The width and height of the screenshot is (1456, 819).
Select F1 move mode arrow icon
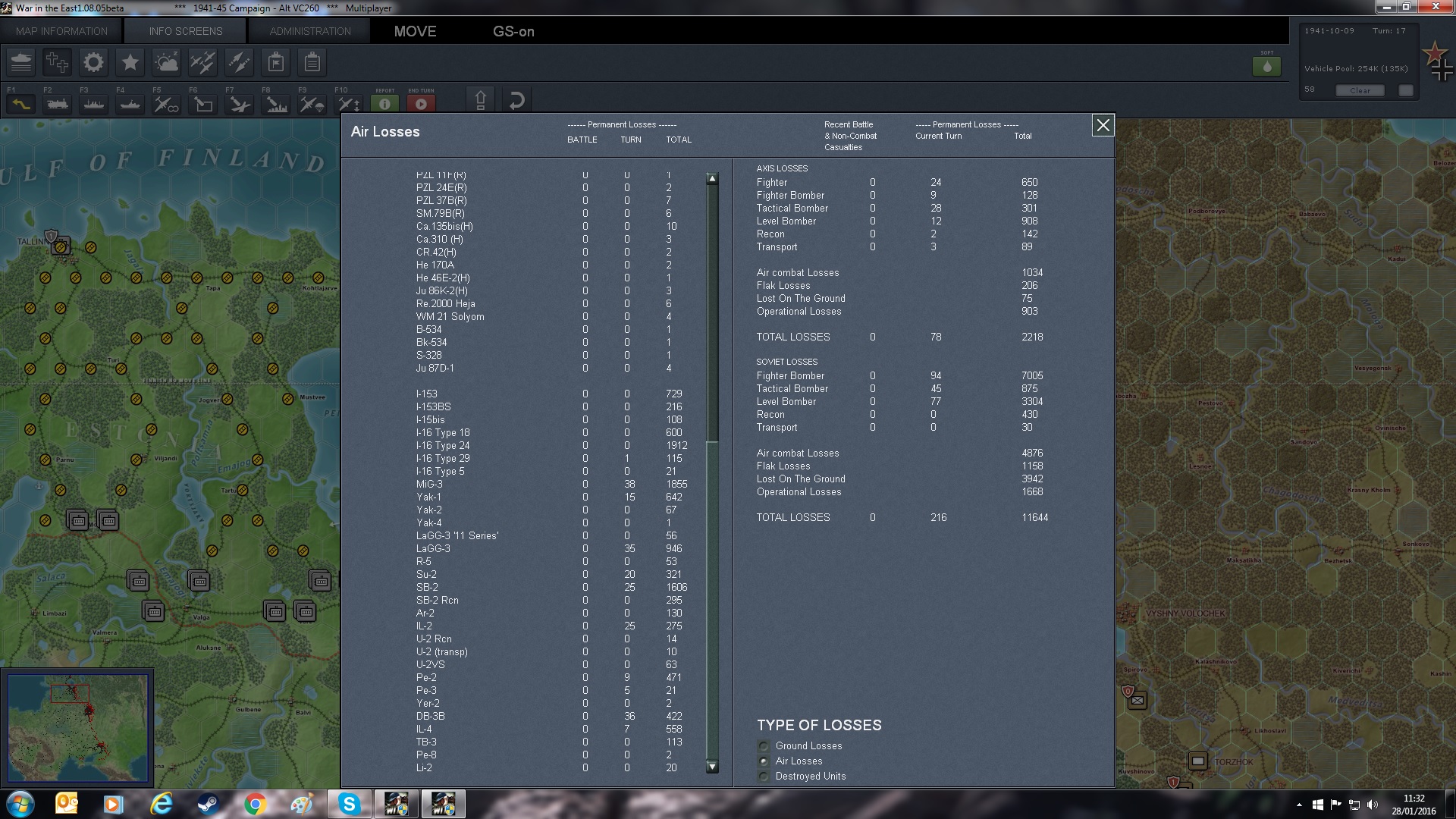click(21, 104)
